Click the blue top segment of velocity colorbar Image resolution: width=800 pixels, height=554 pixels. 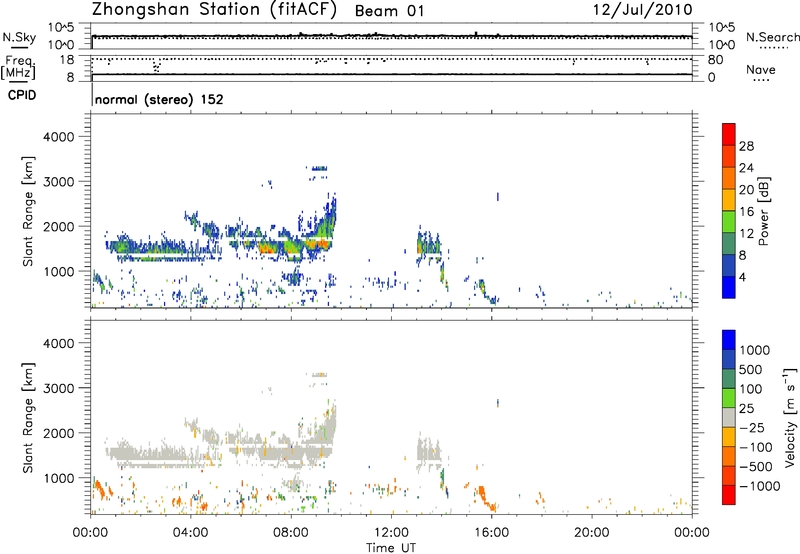pos(729,340)
